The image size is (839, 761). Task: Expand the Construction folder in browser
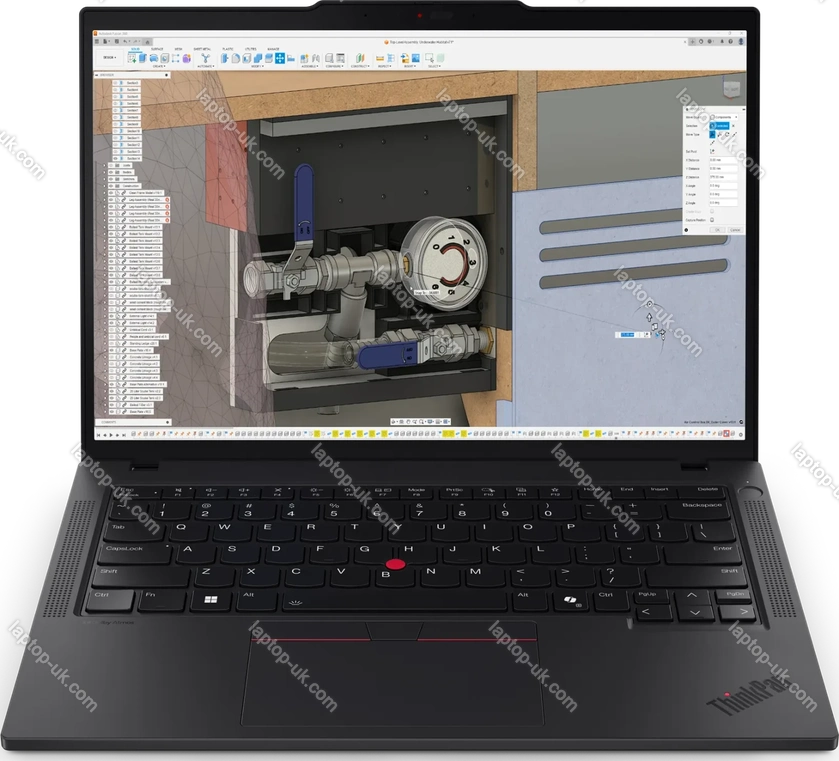(106, 185)
